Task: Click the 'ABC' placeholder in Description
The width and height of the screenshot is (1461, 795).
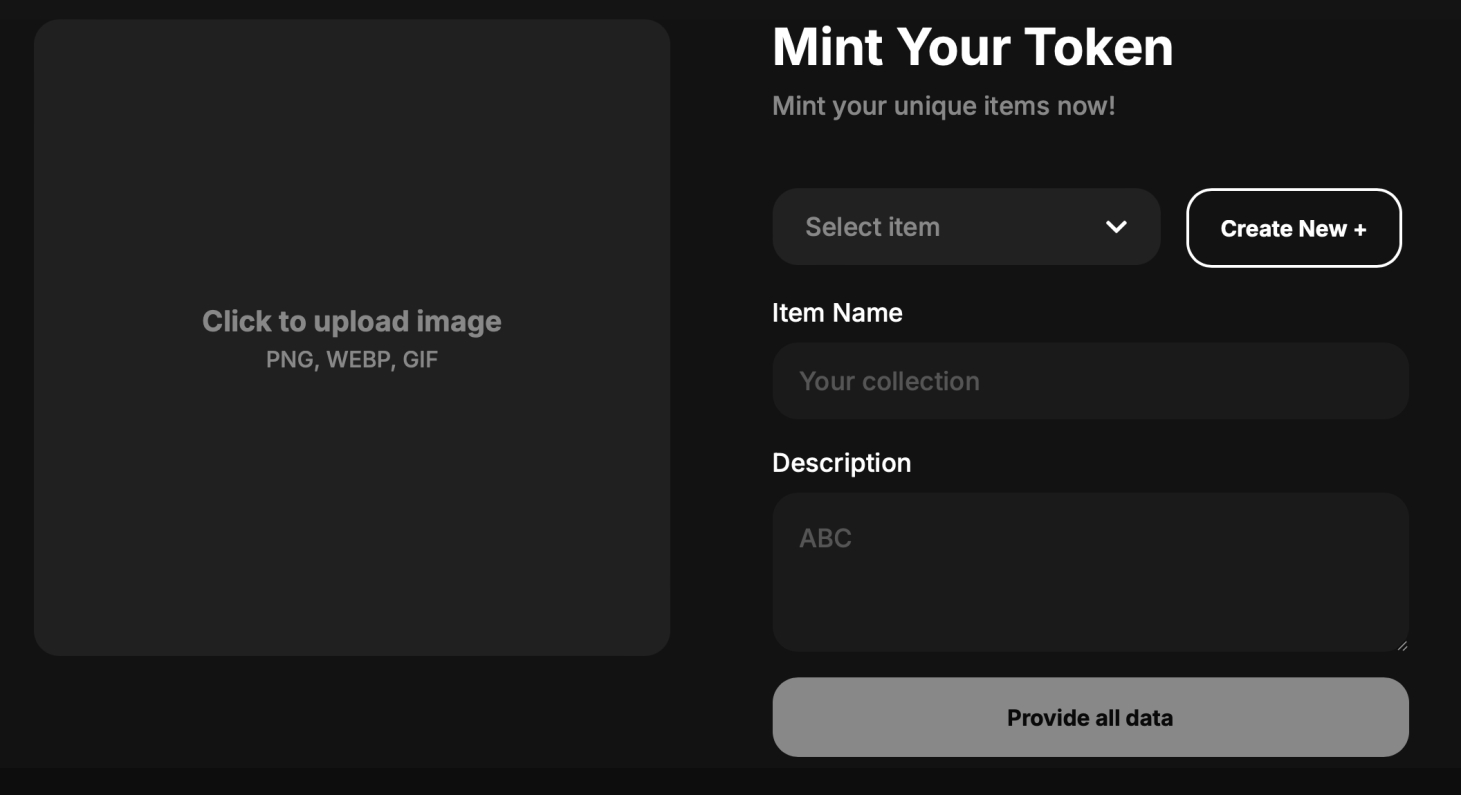Action: pyautogui.click(x=825, y=538)
